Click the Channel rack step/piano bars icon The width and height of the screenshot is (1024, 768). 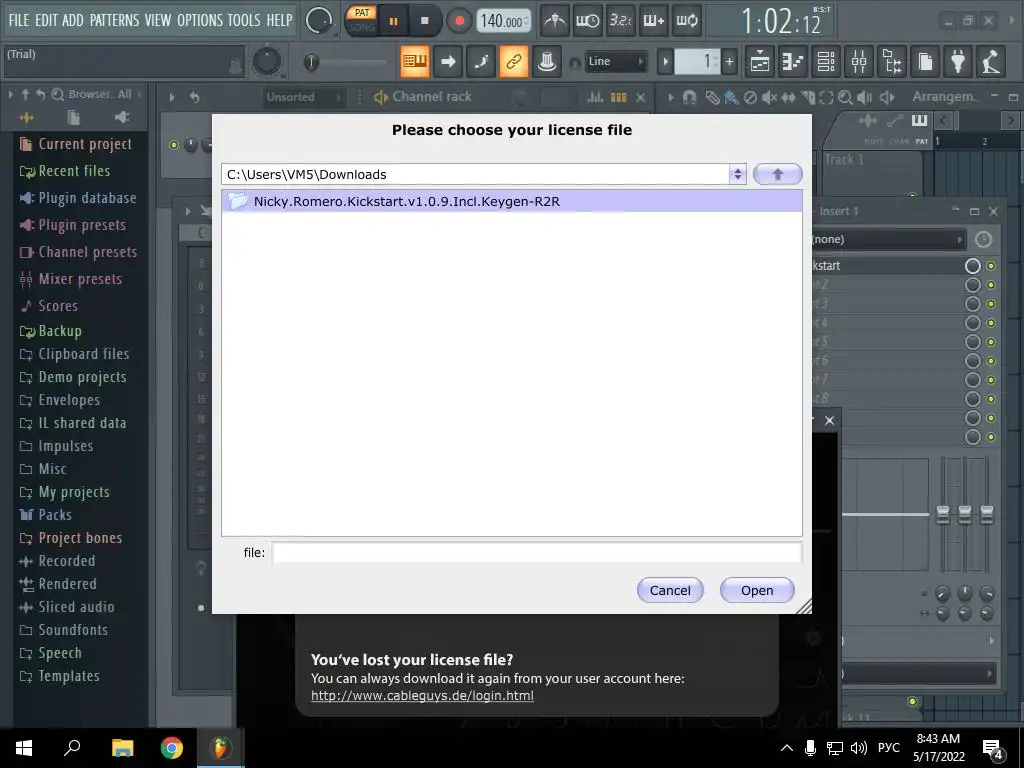pos(618,97)
